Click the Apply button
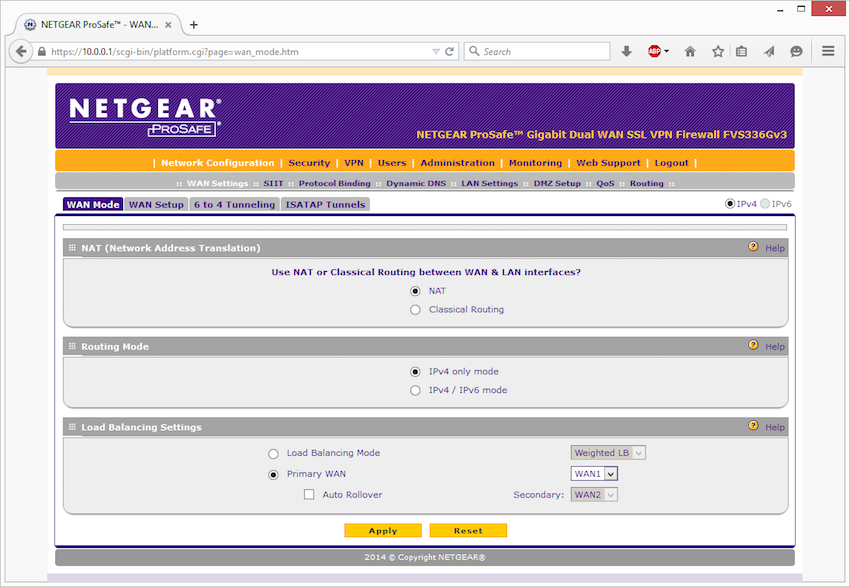Viewport: 850px width, 587px height. pyautogui.click(x=383, y=531)
